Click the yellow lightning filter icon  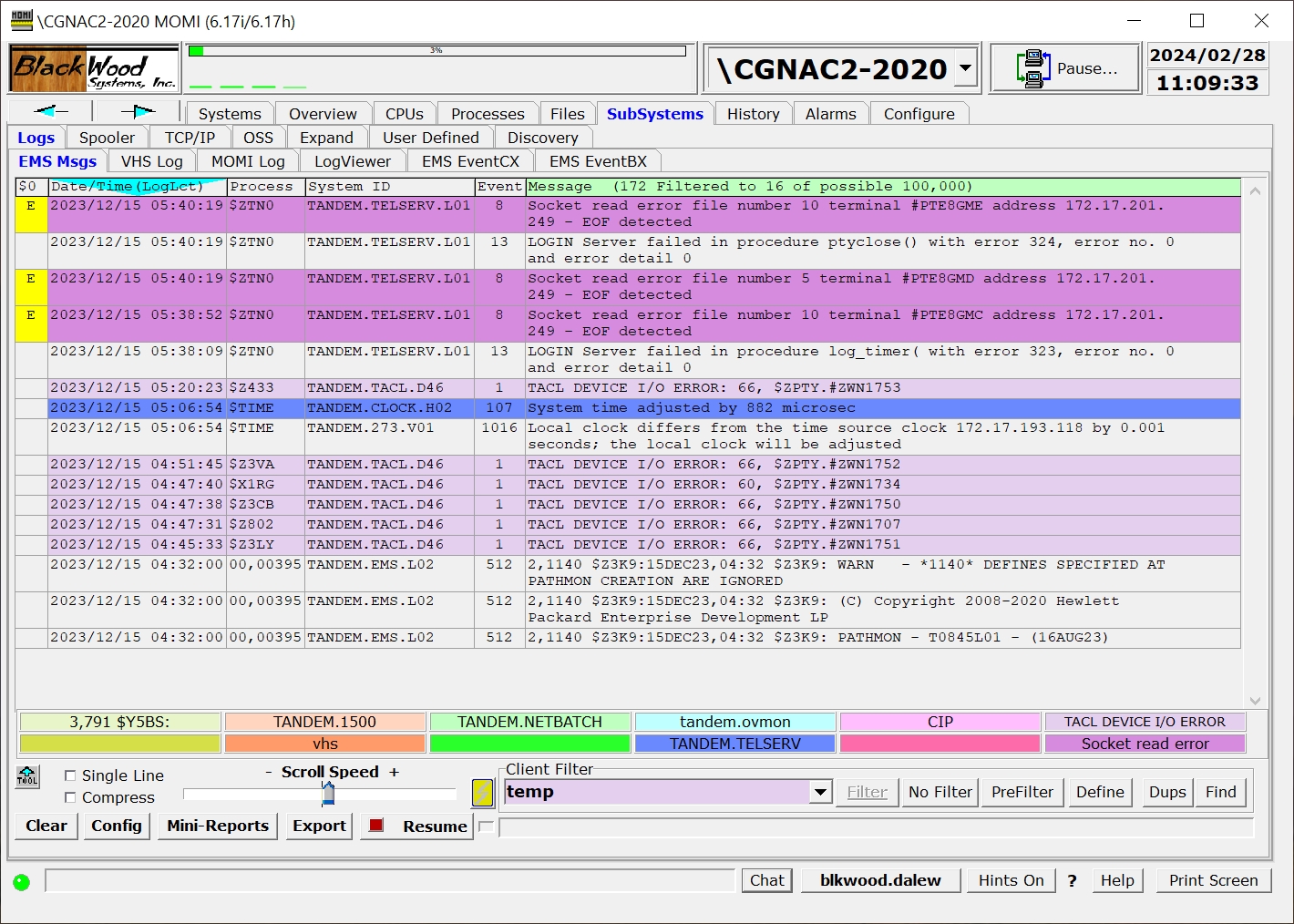(483, 793)
